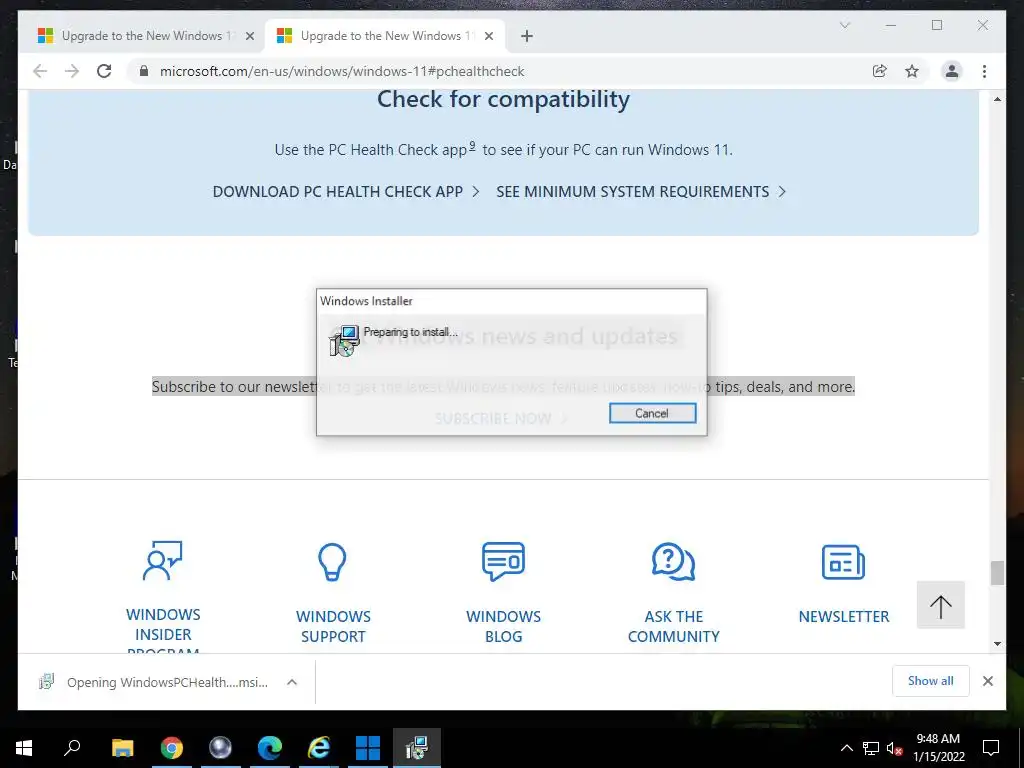
Task: Click the padlock site info icon
Action: 144,71
